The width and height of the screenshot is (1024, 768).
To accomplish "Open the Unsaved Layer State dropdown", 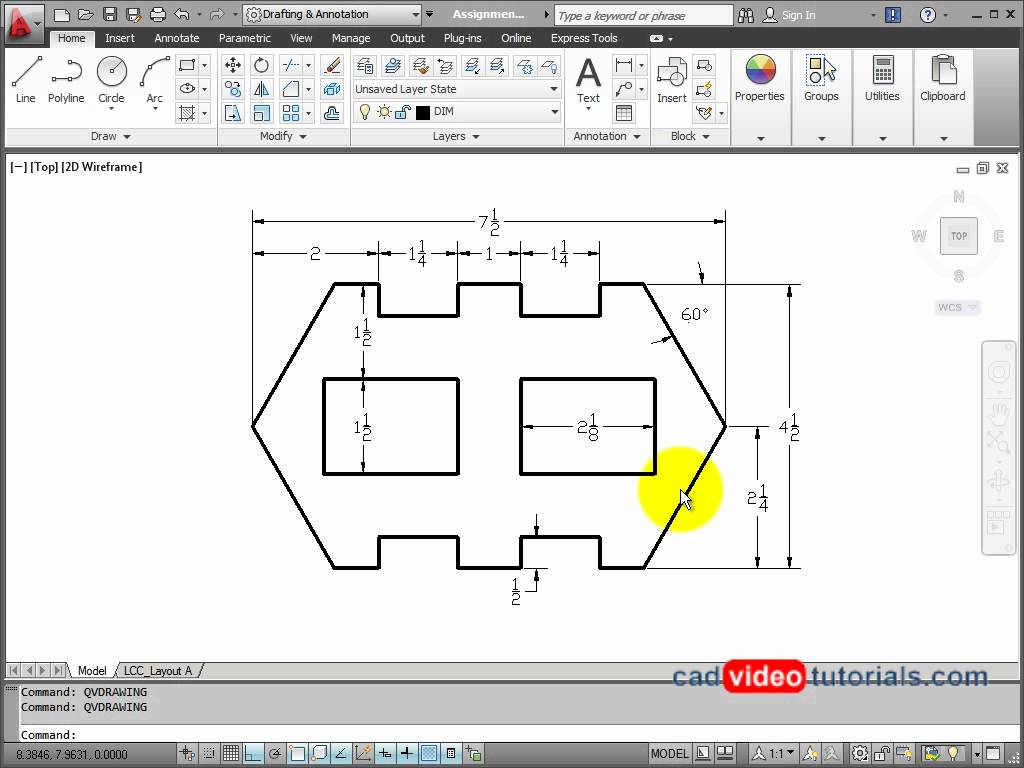I will click(553, 89).
